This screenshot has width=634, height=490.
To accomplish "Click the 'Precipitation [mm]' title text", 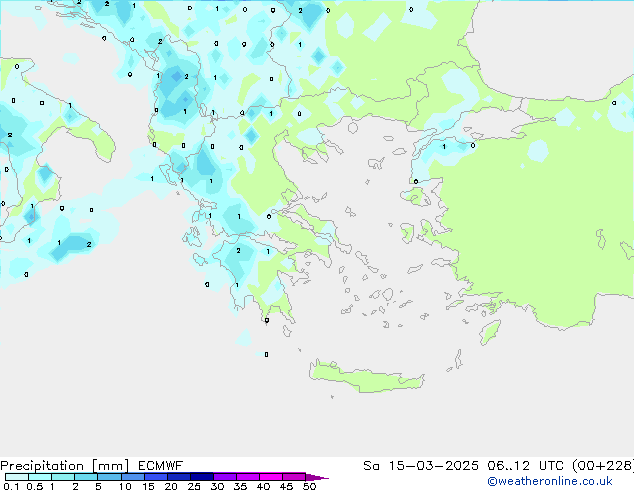I will 65,466.
